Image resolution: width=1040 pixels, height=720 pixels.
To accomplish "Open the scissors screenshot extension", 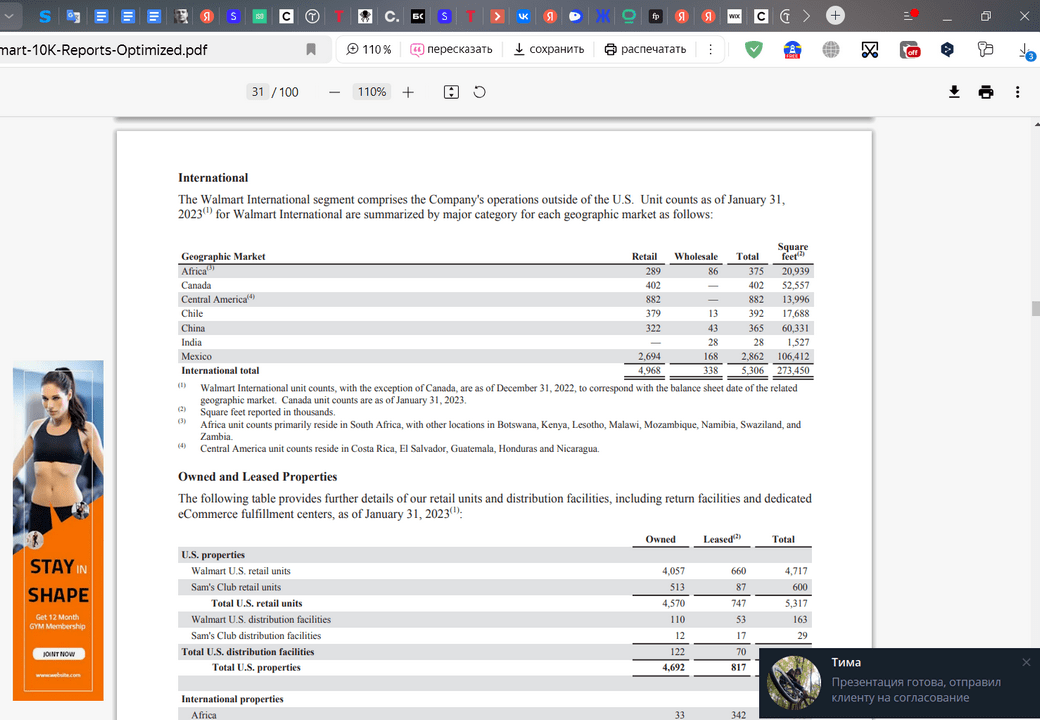I will point(870,49).
